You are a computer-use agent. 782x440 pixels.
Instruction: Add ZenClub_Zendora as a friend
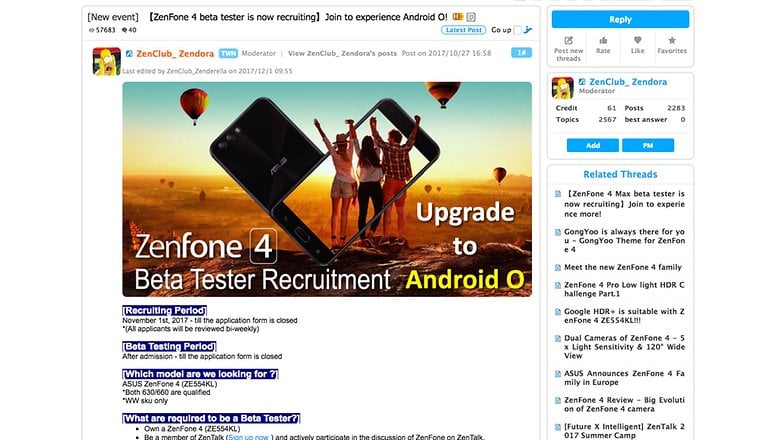[x=592, y=145]
